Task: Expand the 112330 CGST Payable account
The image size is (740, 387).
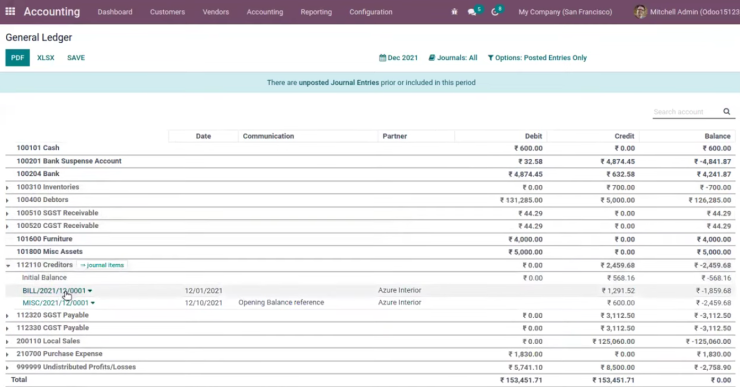Action: (x=8, y=328)
